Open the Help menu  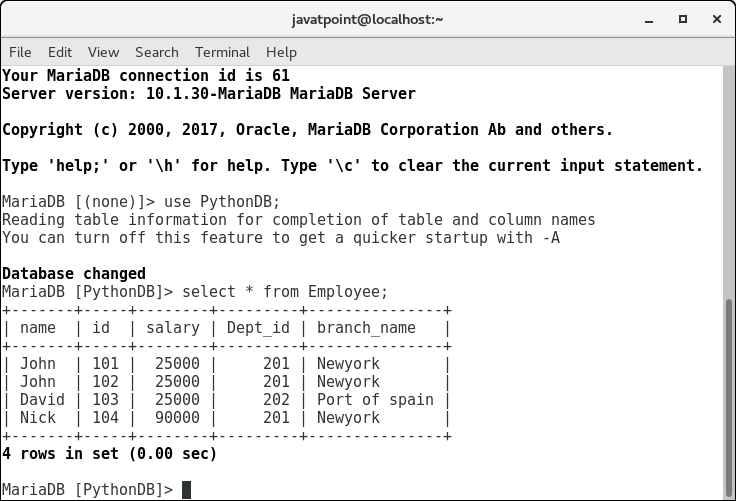(281, 52)
